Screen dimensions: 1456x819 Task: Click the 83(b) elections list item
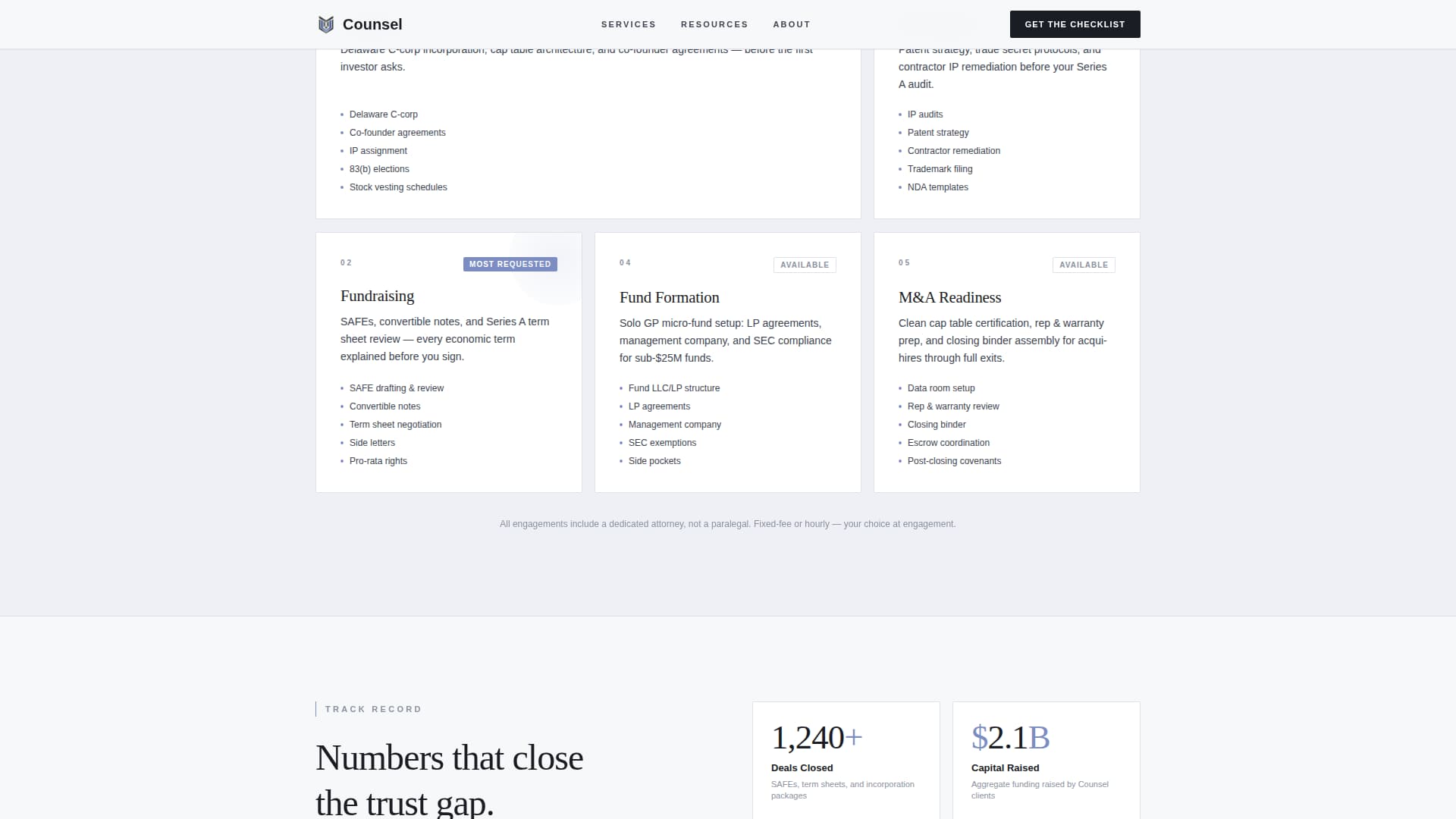point(379,168)
